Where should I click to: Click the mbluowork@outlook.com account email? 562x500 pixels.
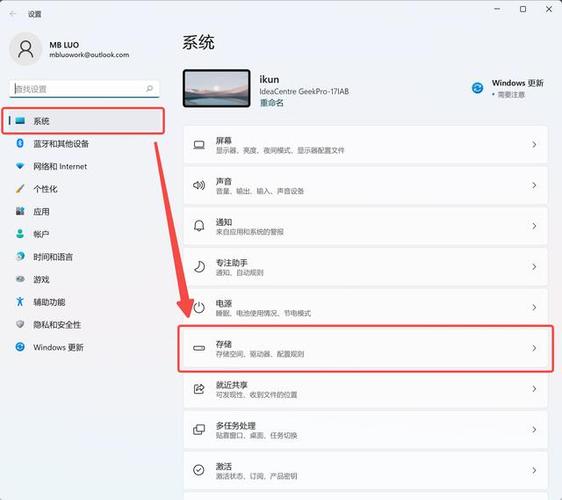coord(89,55)
